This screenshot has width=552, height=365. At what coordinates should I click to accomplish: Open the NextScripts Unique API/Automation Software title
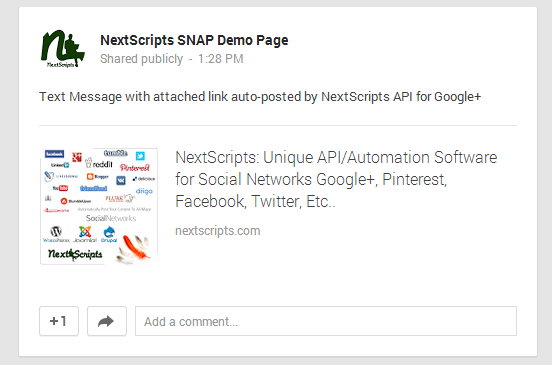tap(336, 179)
